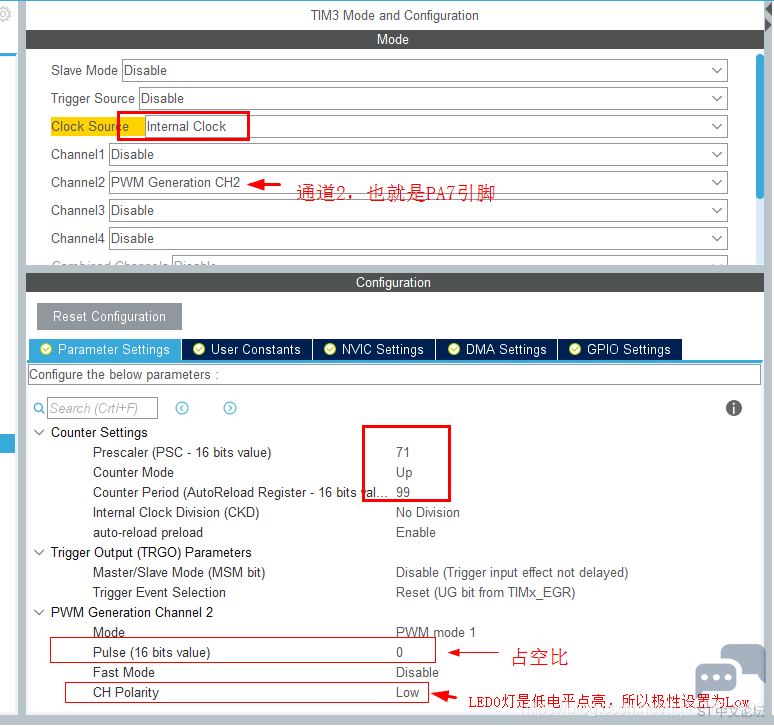Go to previous search result arrow
This screenshot has width=774, height=727.
point(182,408)
